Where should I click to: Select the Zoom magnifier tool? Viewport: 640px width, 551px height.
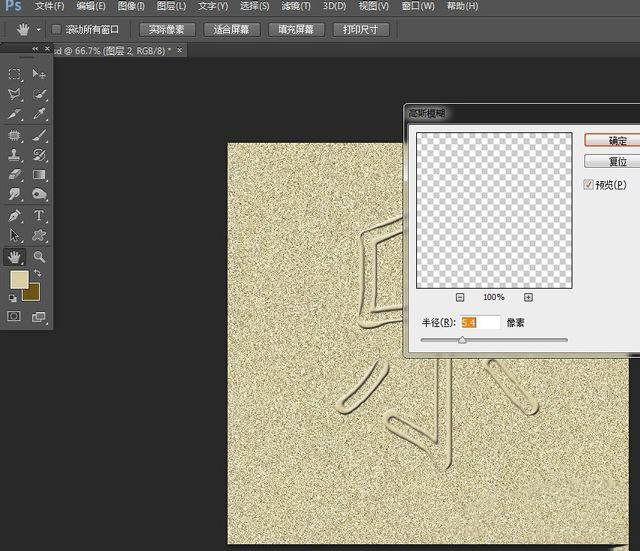click(40, 257)
